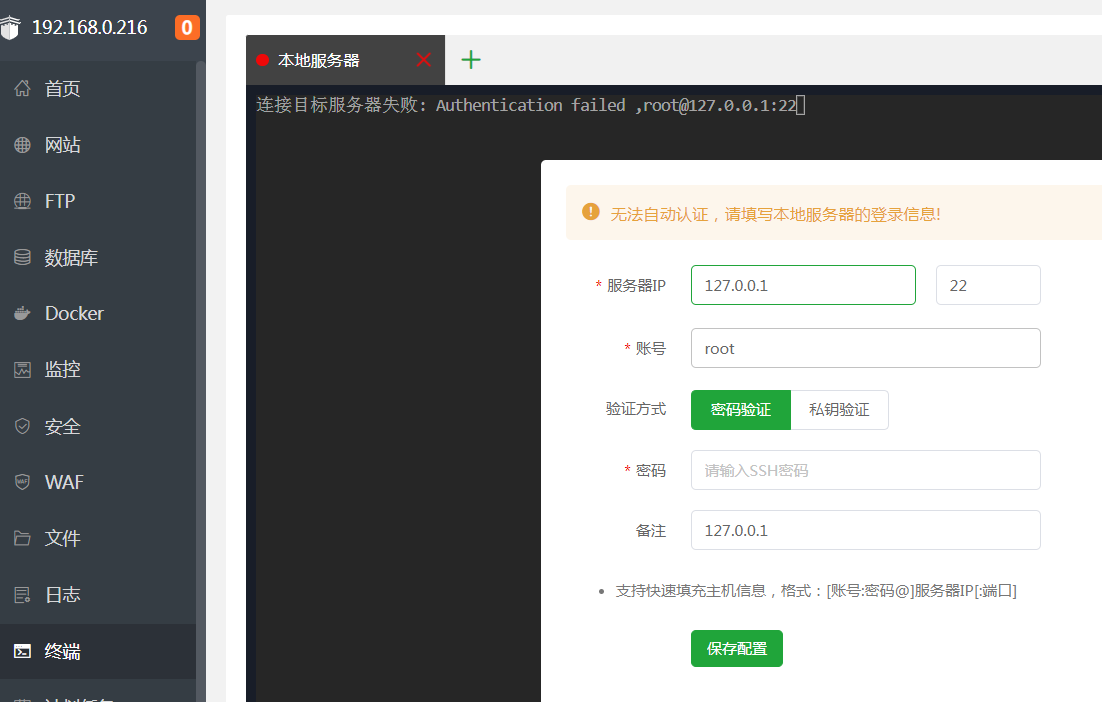Select 密码验证 password authentication mode

click(740, 410)
